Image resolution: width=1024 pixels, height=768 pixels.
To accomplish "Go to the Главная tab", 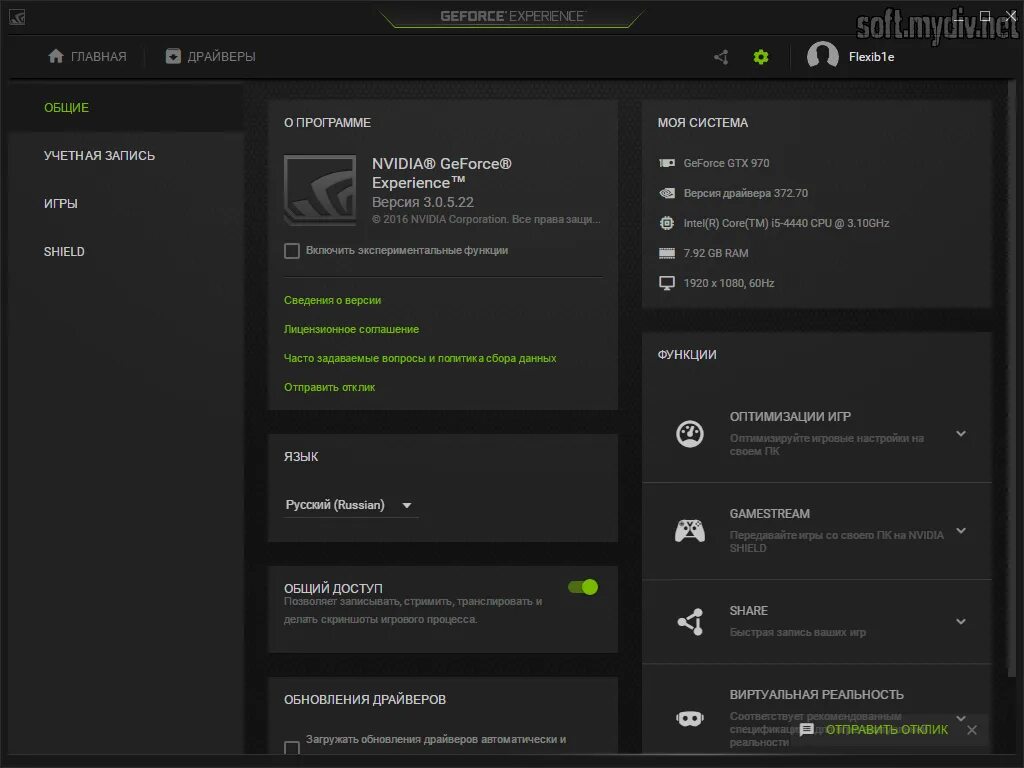I will point(87,57).
